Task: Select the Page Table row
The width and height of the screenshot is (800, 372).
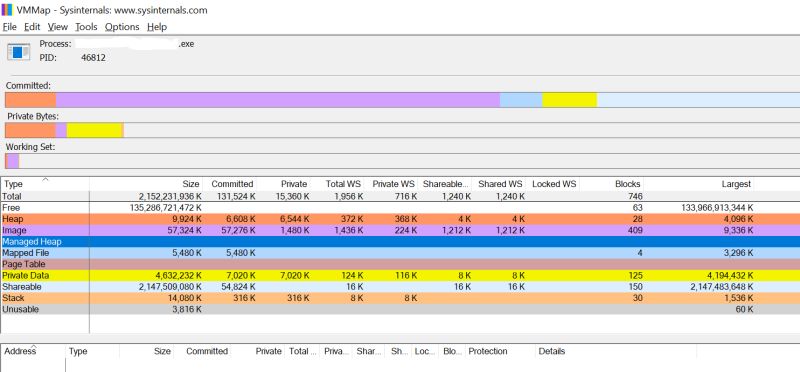Action: [x=400, y=264]
